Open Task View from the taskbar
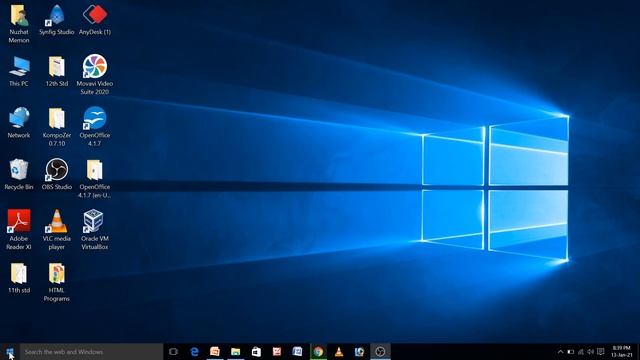The width and height of the screenshot is (640, 360). coord(173,352)
